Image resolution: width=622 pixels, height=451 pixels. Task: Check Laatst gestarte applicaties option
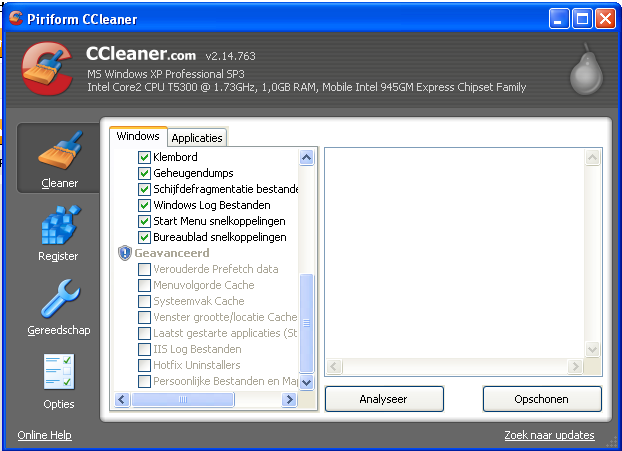click(x=144, y=333)
